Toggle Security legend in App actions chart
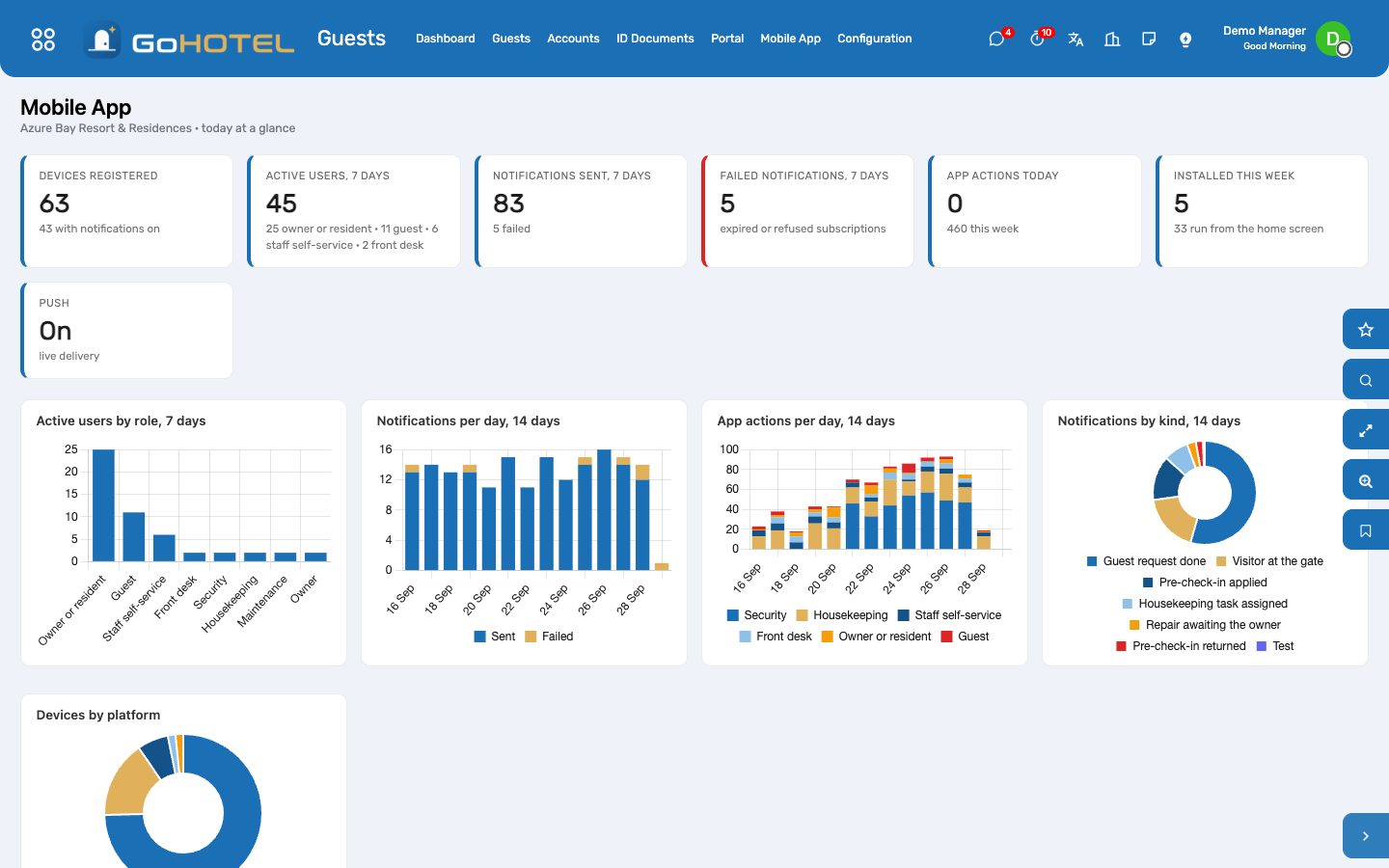1389x868 pixels. coord(757,615)
